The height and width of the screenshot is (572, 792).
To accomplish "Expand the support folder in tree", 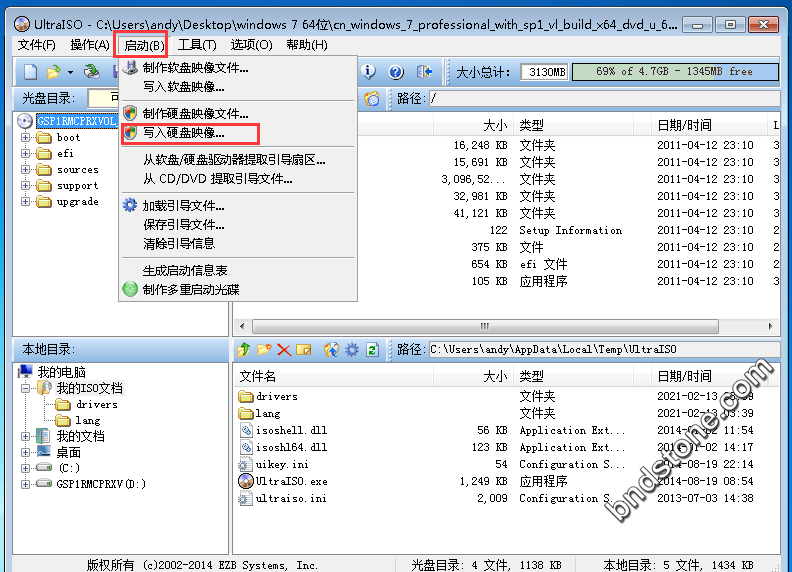I will 25,185.
